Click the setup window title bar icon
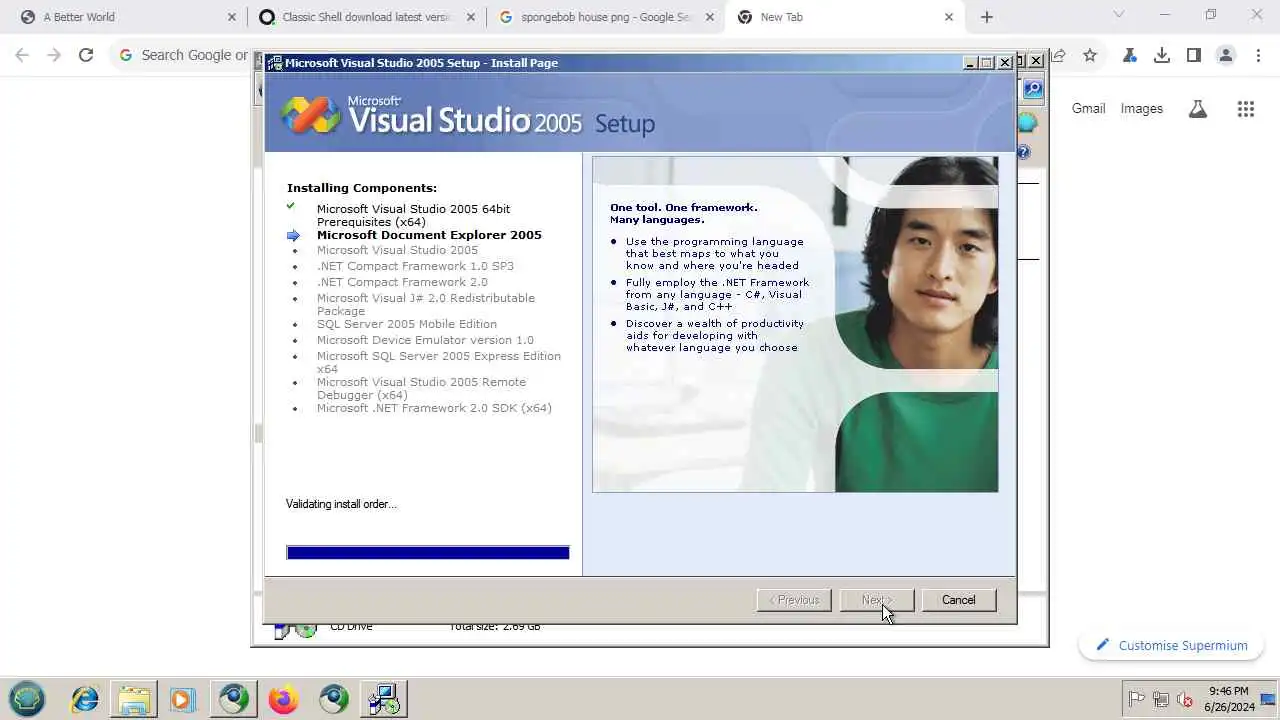Image resolution: width=1280 pixels, height=720 pixels. click(274, 62)
